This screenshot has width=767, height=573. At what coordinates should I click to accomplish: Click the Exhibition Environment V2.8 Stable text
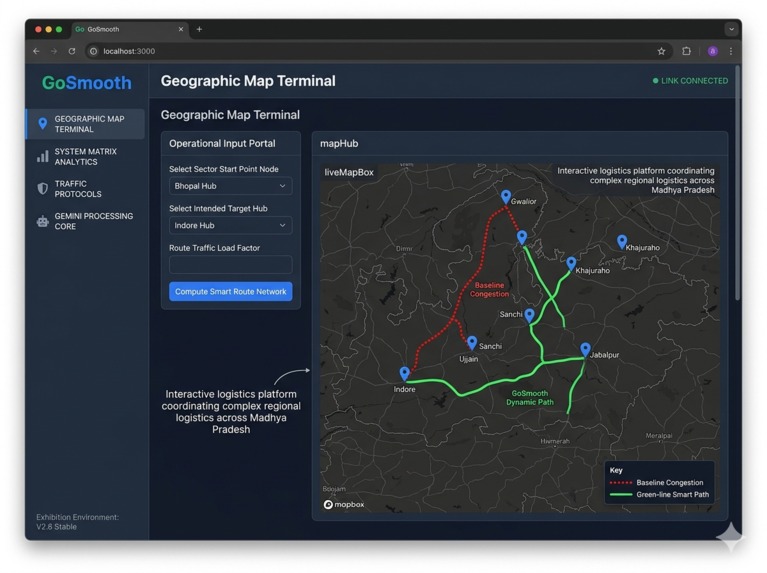pos(77,522)
